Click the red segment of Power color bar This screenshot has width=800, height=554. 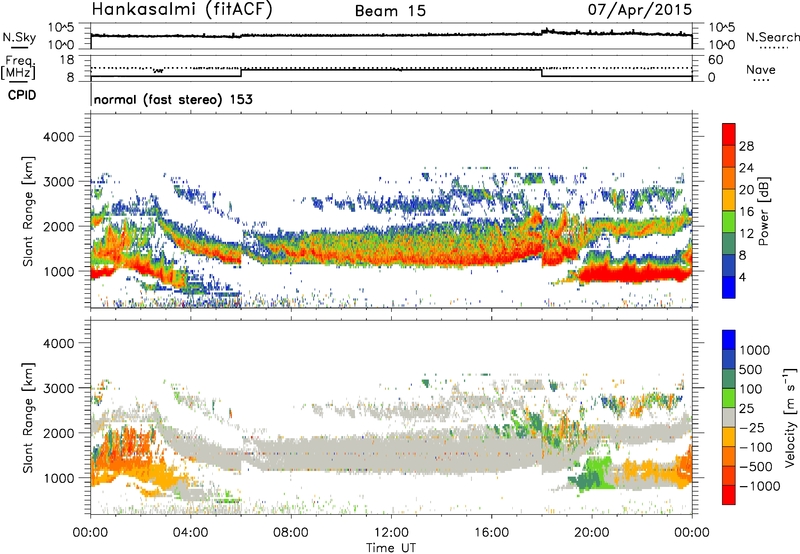point(729,134)
